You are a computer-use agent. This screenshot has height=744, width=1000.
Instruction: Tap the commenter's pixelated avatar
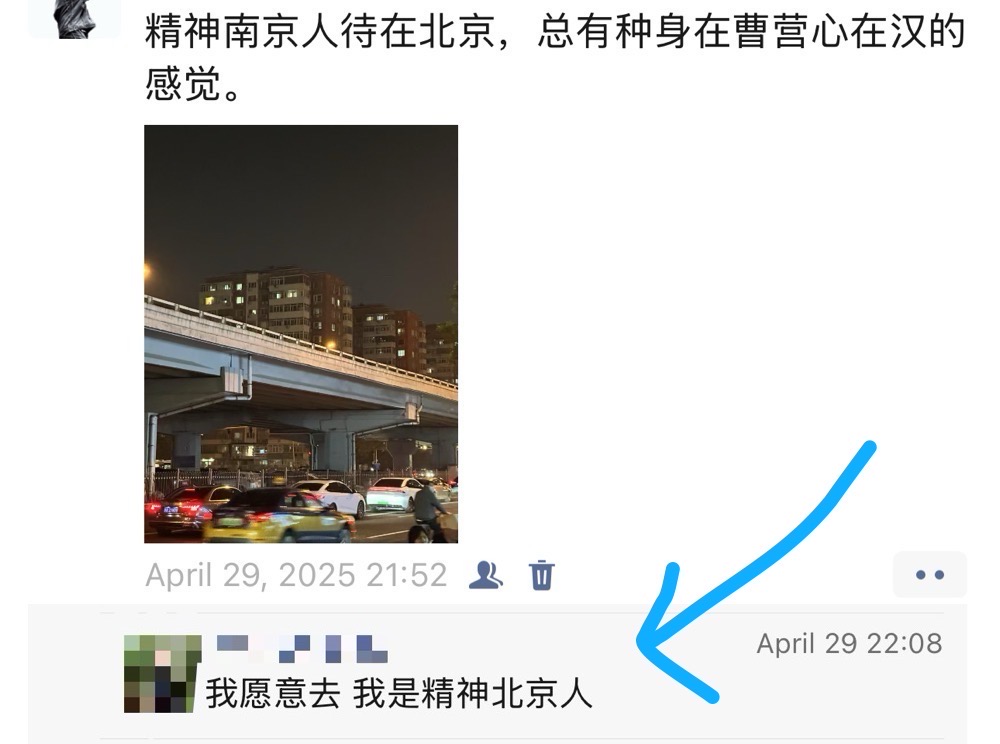(163, 673)
